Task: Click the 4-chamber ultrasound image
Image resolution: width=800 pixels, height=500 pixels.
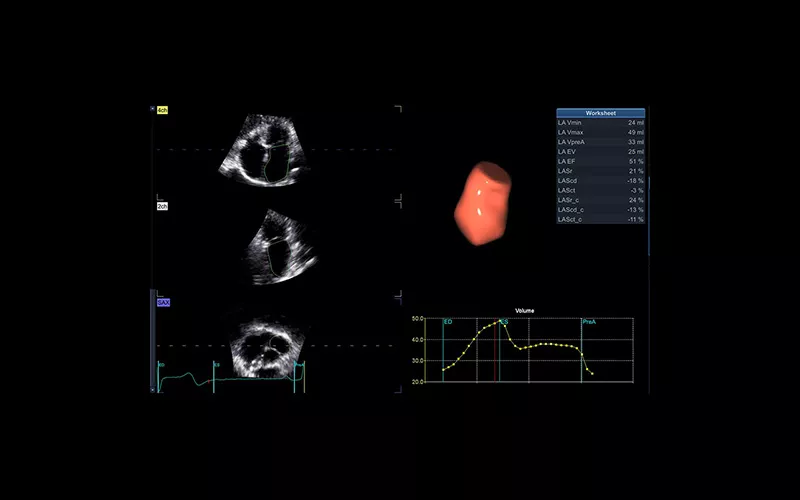Action: pos(264,149)
